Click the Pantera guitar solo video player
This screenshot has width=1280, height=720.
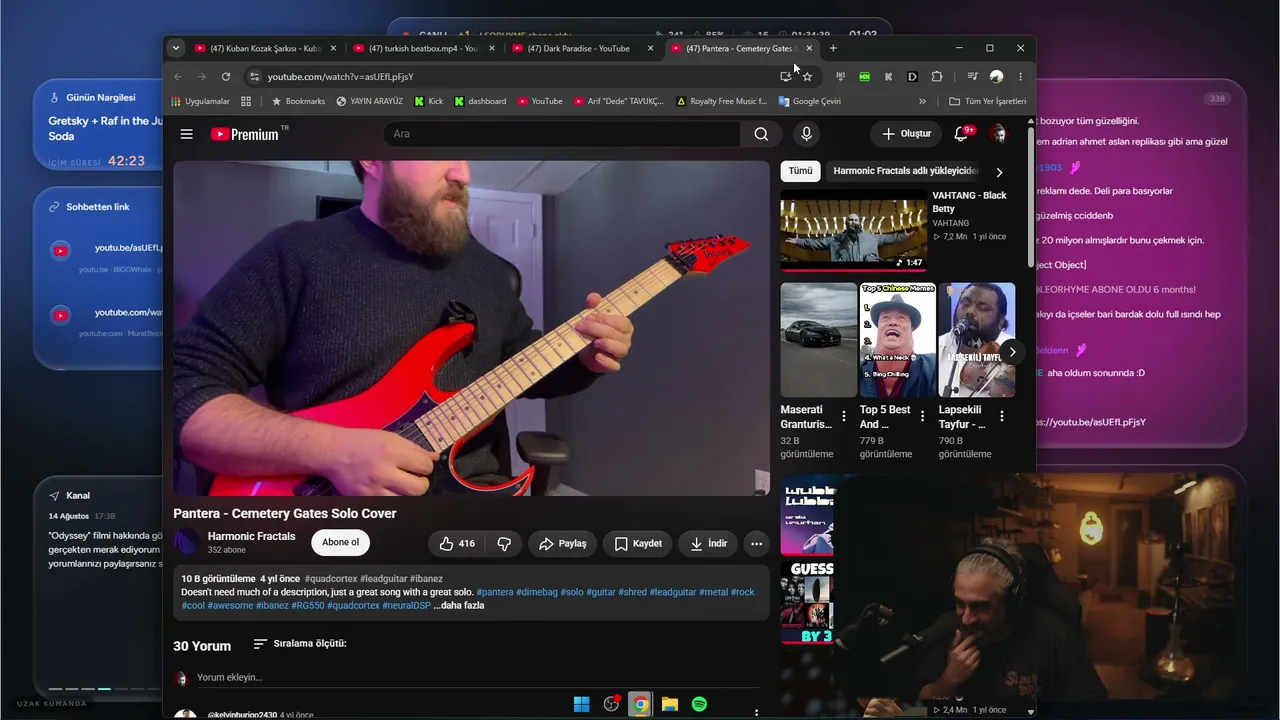point(471,328)
